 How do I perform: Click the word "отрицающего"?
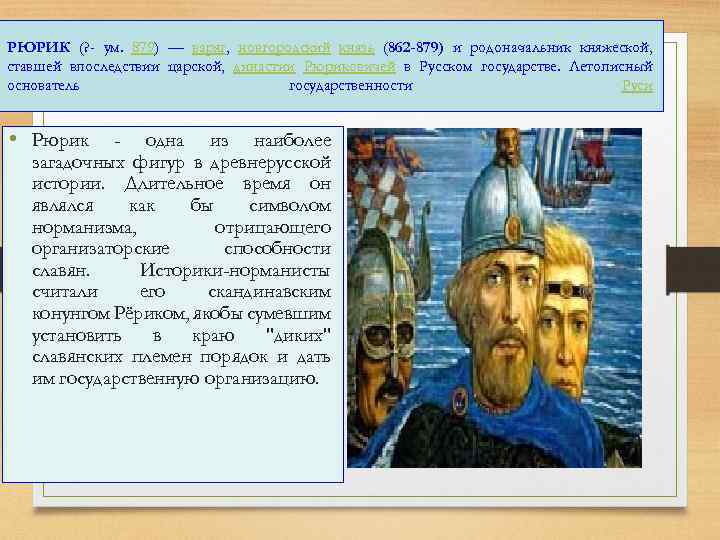pyautogui.click(x=273, y=228)
